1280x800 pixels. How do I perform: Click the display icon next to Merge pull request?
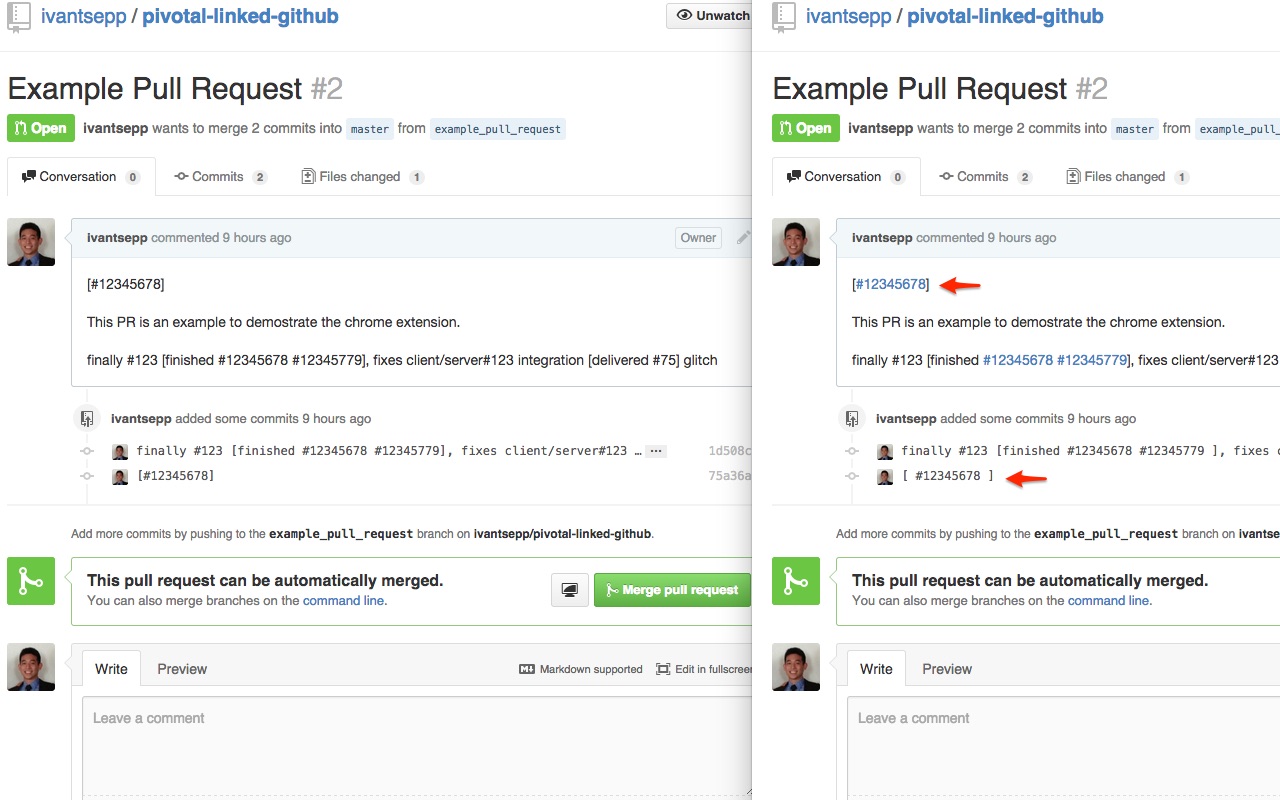(569, 590)
